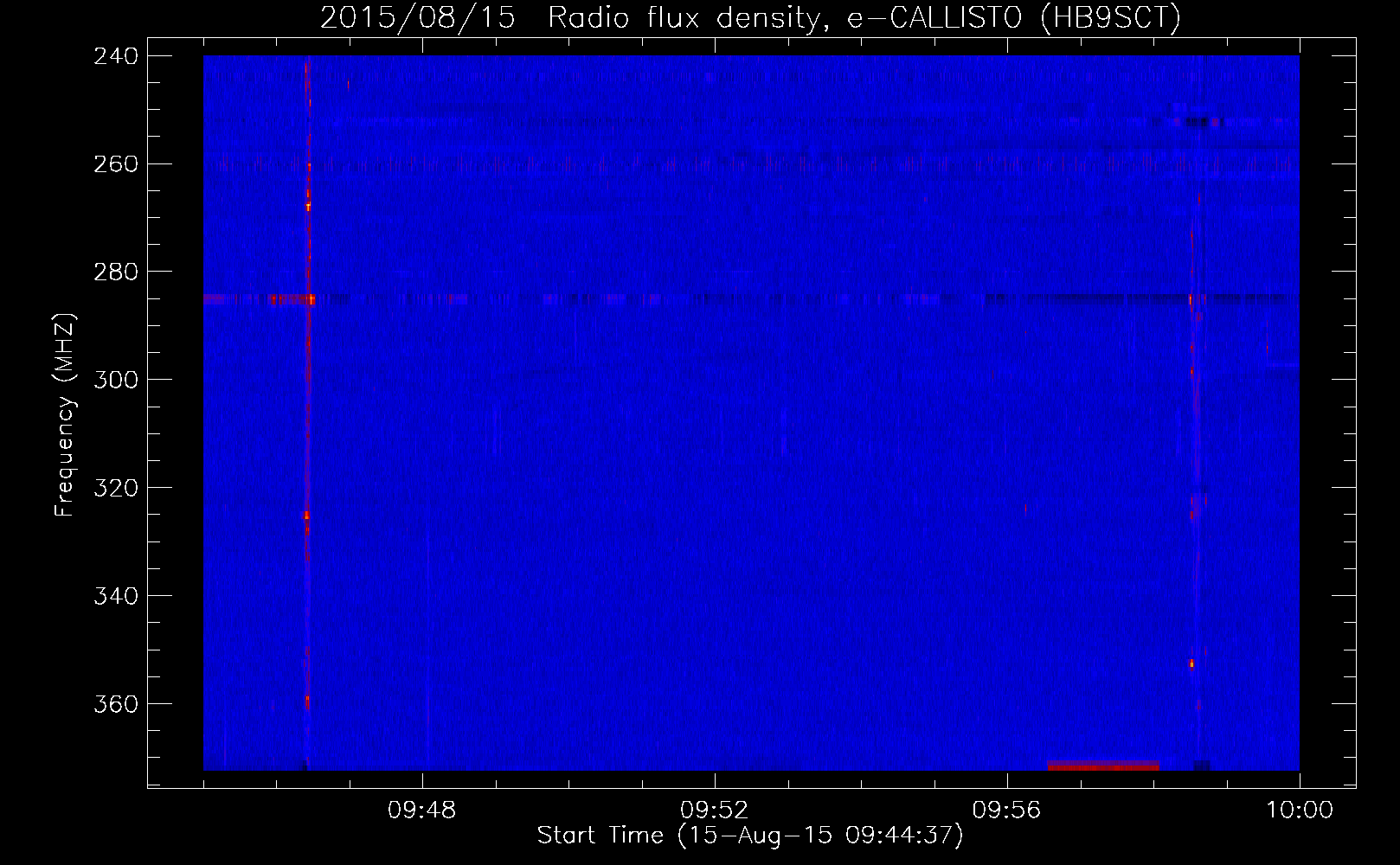Click the 320 frequency tick label
Image resolution: width=1400 pixels, height=865 pixels.
(116, 488)
